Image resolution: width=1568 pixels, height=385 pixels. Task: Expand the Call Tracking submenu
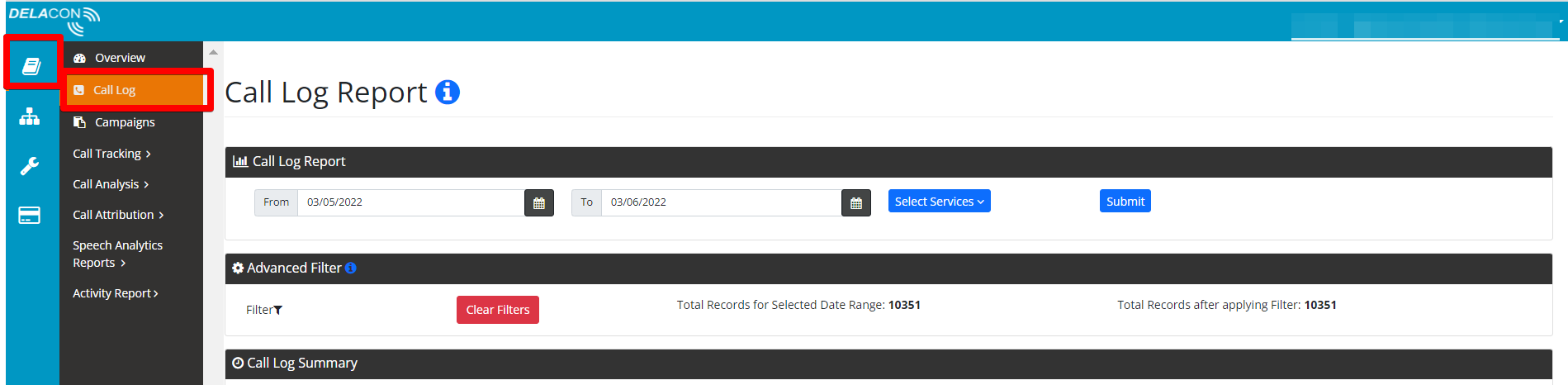click(x=111, y=154)
